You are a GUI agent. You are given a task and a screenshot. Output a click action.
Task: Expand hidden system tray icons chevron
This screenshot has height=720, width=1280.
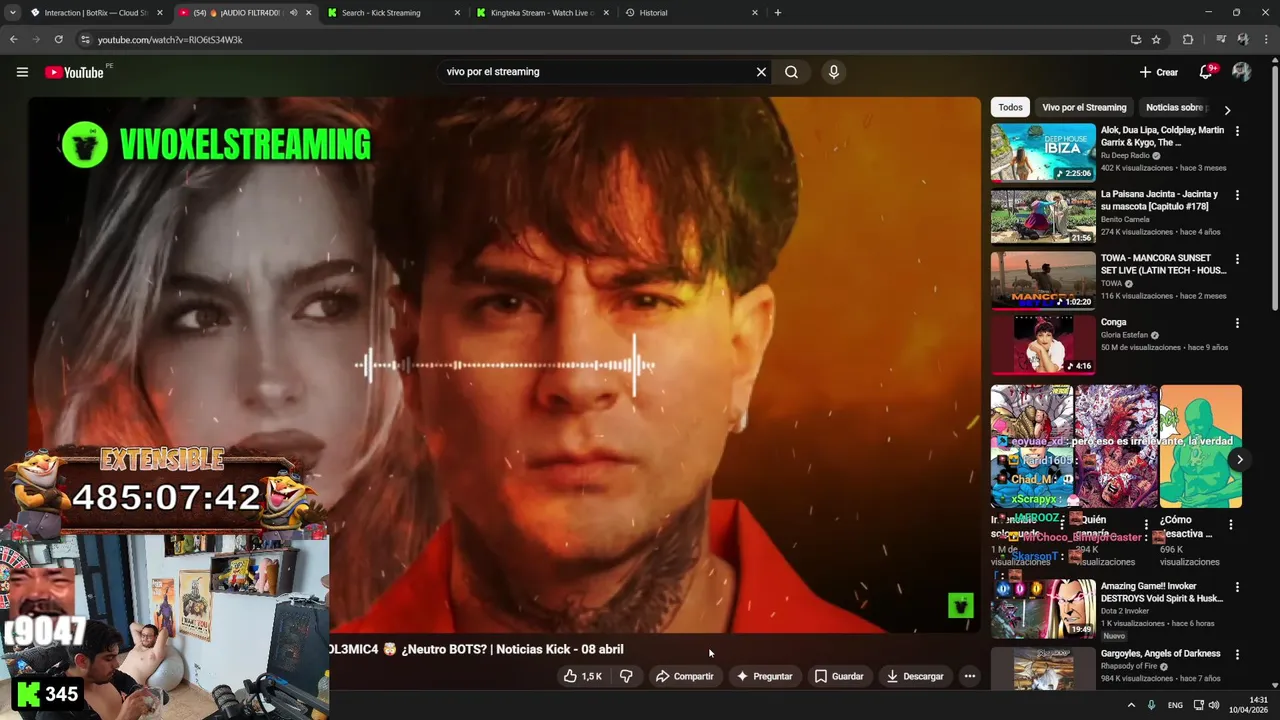pyautogui.click(x=1131, y=705)
